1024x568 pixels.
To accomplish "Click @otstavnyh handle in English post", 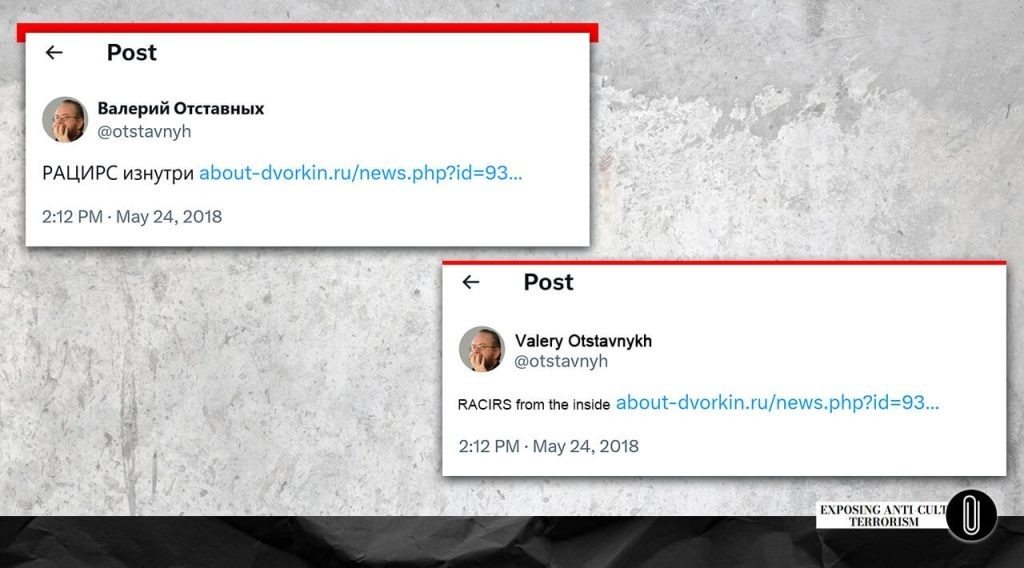I will [561, 361].
